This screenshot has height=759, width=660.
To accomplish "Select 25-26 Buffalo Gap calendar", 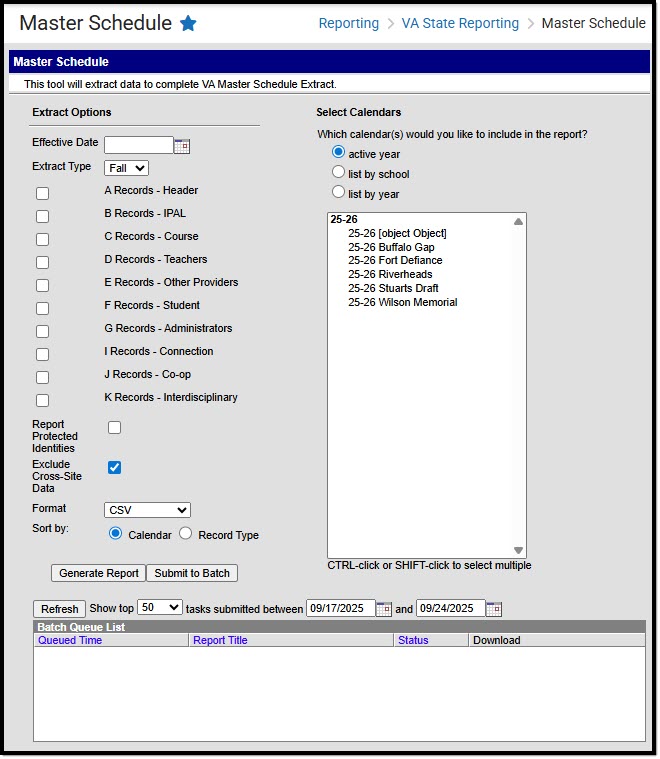I will [x=391, y=247].
